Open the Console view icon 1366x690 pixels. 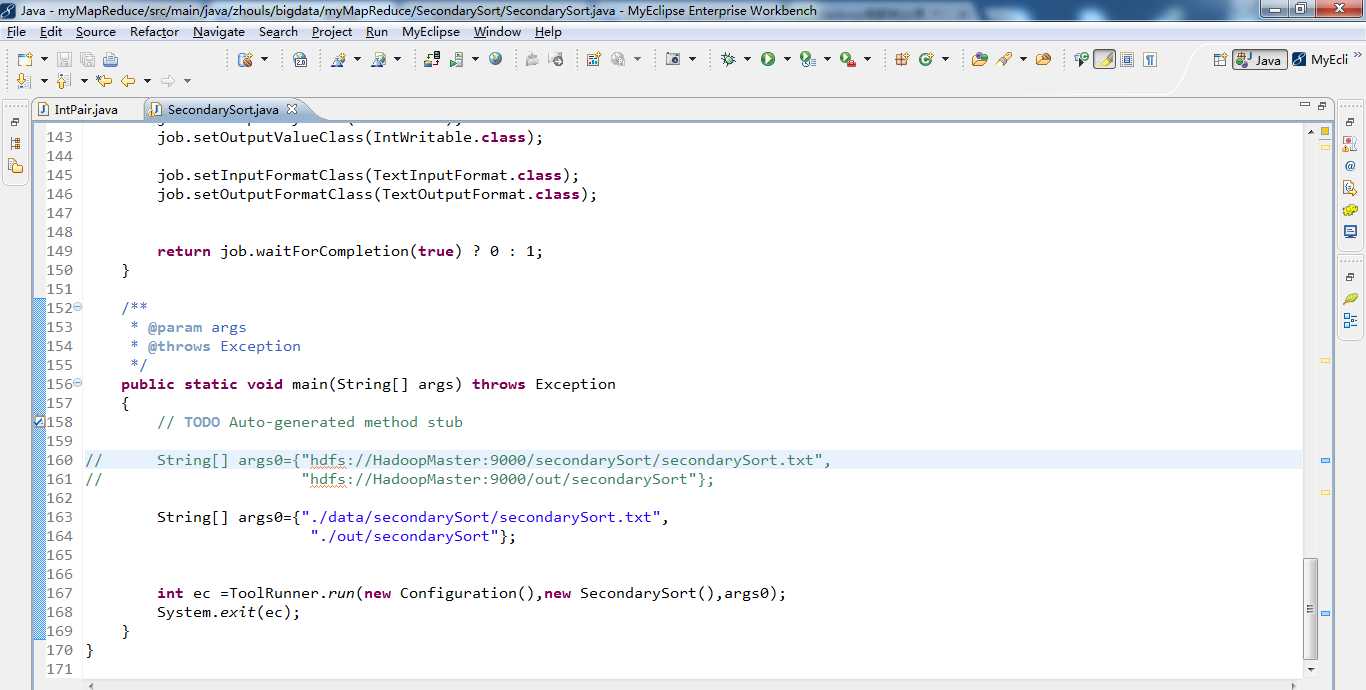click(x=1350, y=232)
